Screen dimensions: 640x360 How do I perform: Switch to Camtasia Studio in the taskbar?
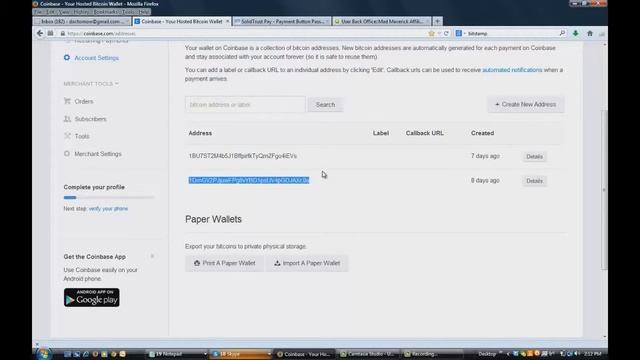pos(369,354)
